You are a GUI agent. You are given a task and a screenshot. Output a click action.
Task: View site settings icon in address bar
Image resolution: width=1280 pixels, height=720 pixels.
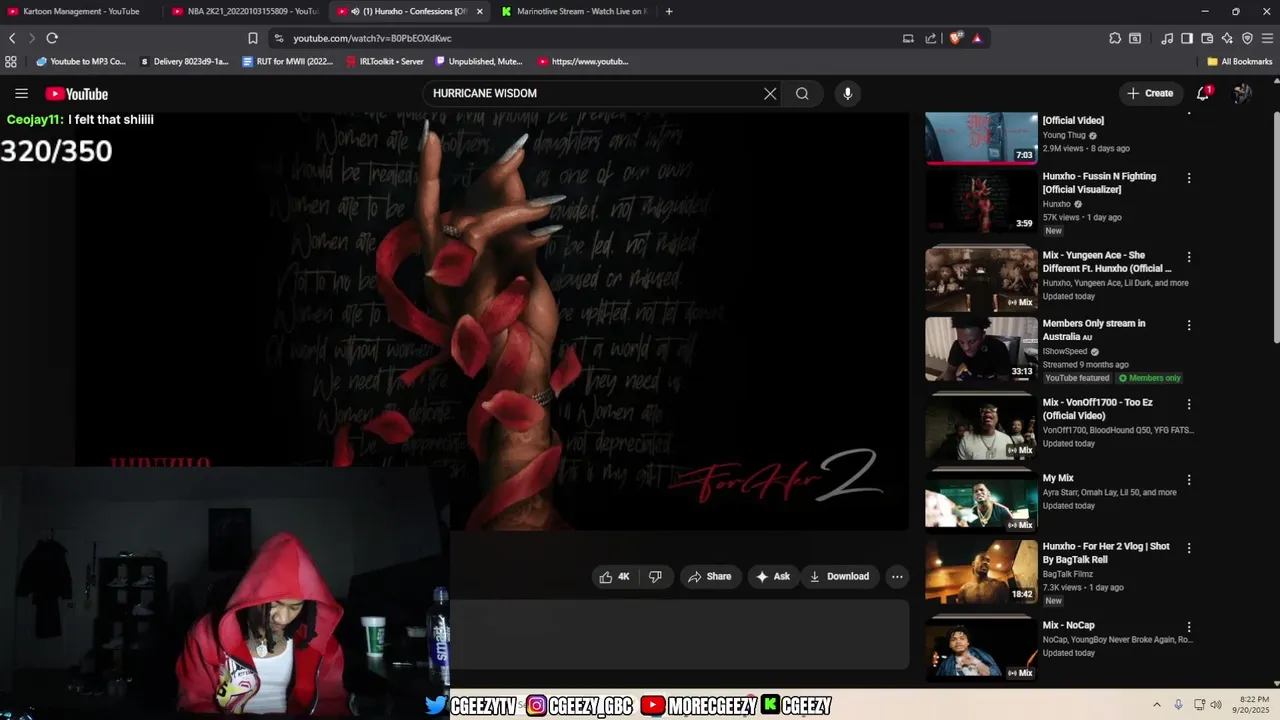coord(278,38)
